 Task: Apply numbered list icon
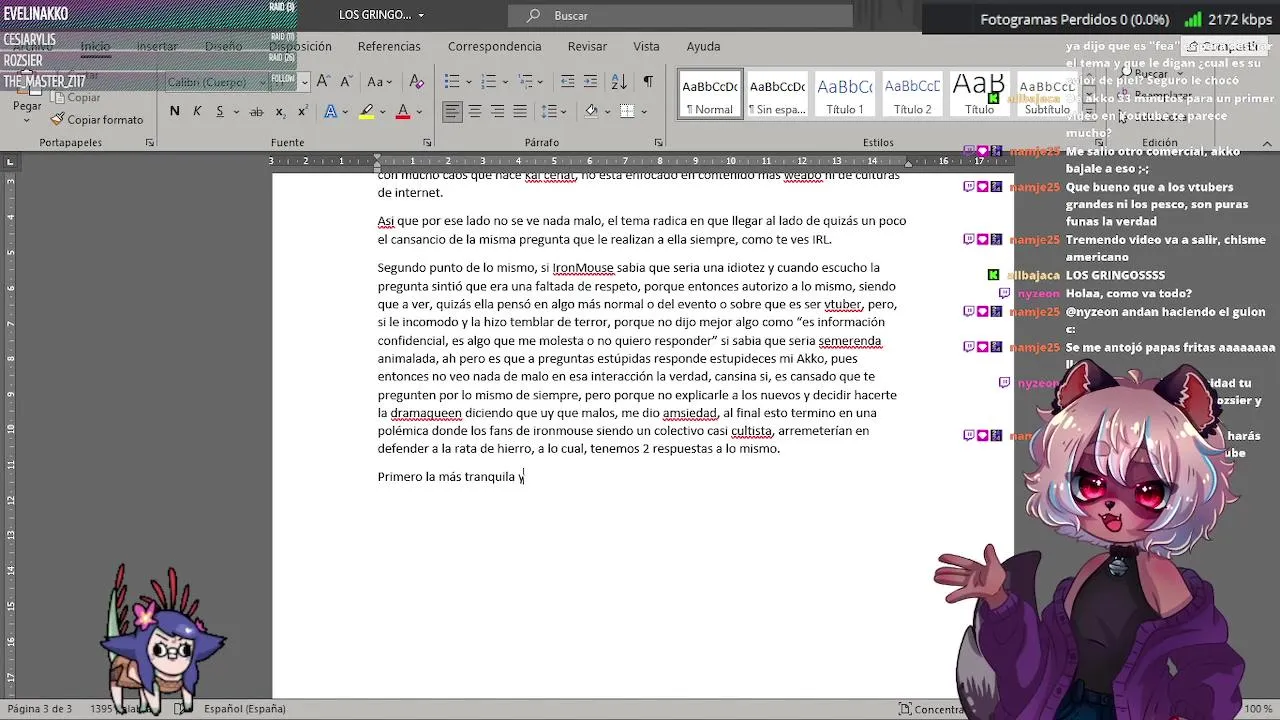pyautogui.click(x=488, y=81)
